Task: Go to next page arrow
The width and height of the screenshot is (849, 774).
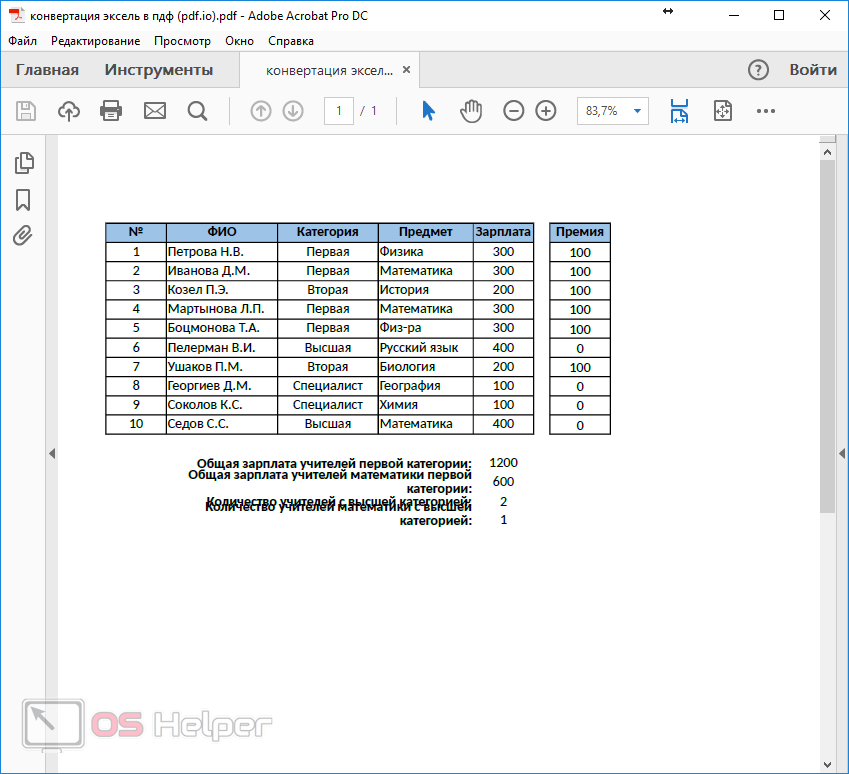Action: click(293, 111)
